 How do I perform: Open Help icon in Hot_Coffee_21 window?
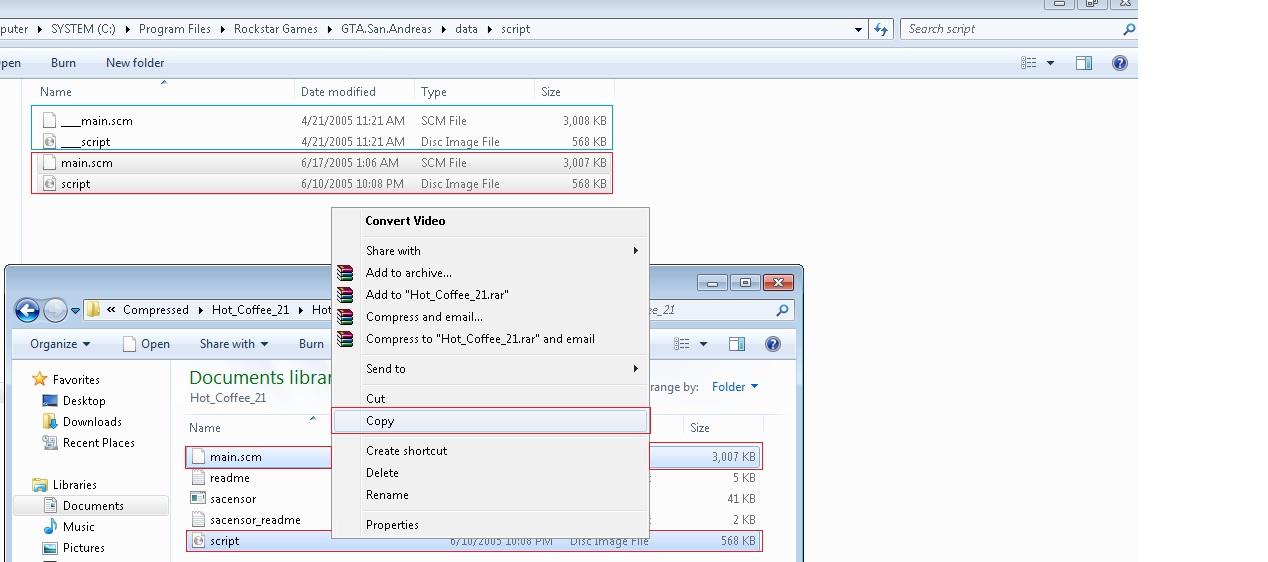(772, 344)
